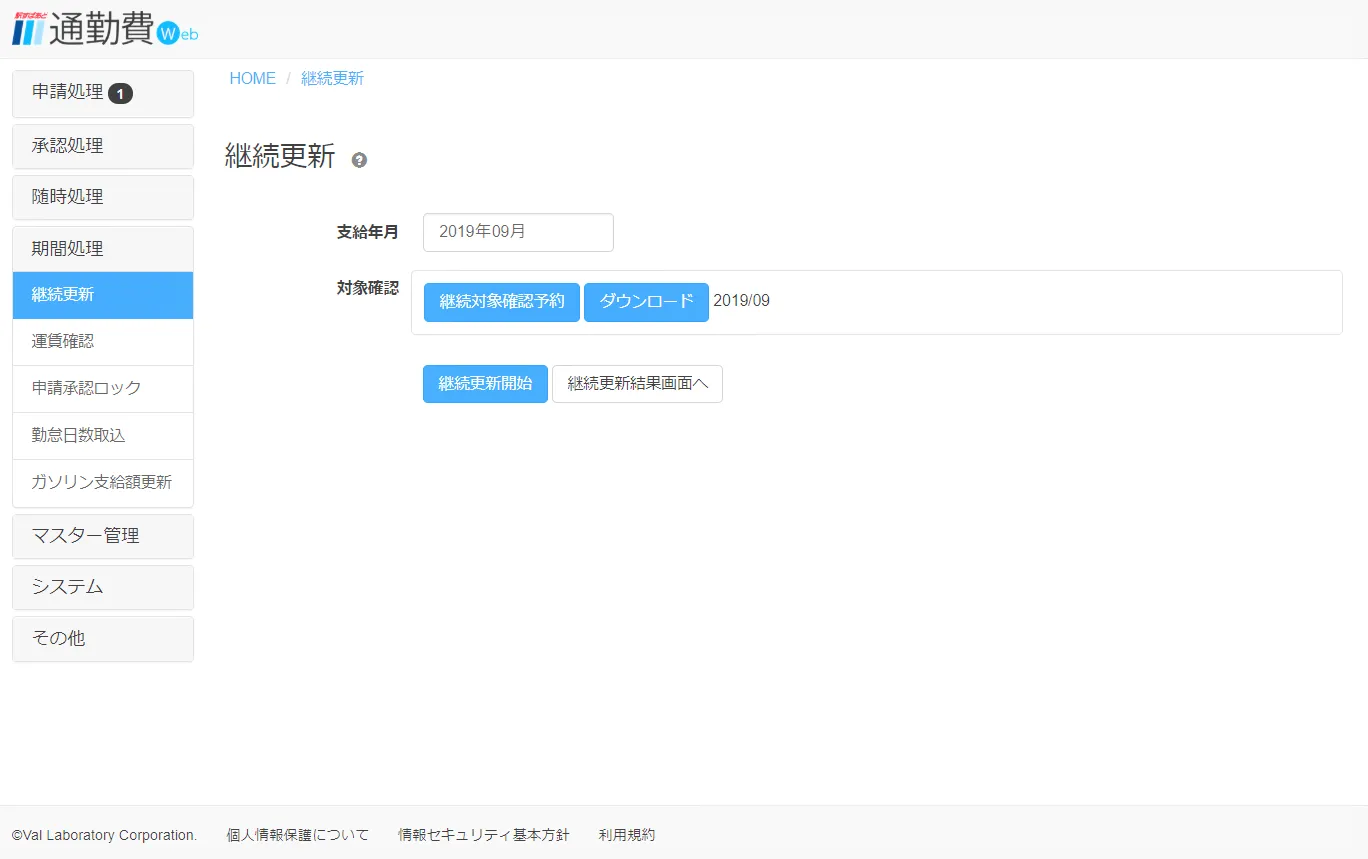The image size is (1368, 859).
Task: Go to 申請承認ロック page
Action: pyautogui.click(x=87, y=388)
